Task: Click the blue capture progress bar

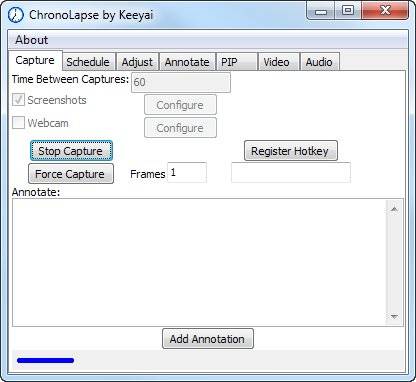Action: (x=45, y=360)
